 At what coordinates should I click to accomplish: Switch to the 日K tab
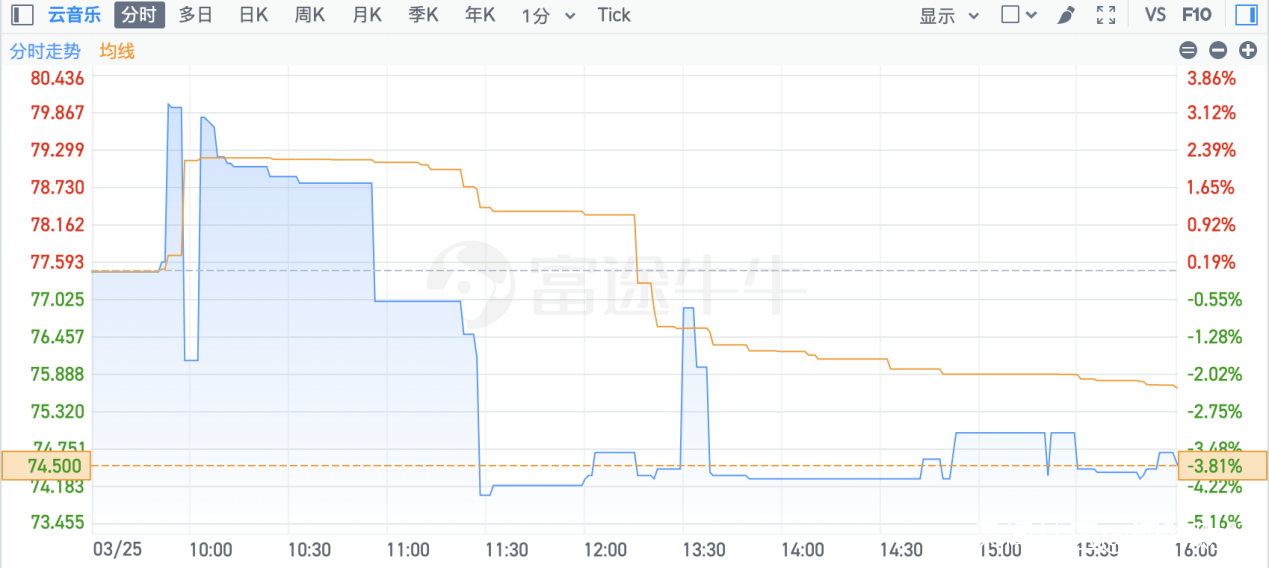coord(254,15)
